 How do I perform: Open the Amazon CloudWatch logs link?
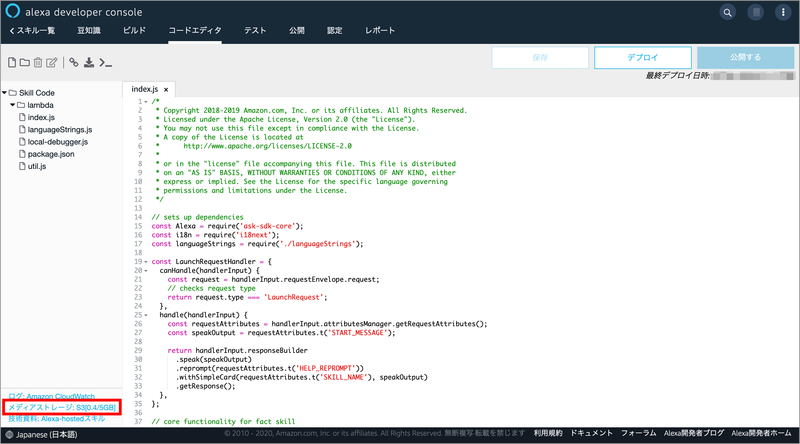(x=52, y=396)
